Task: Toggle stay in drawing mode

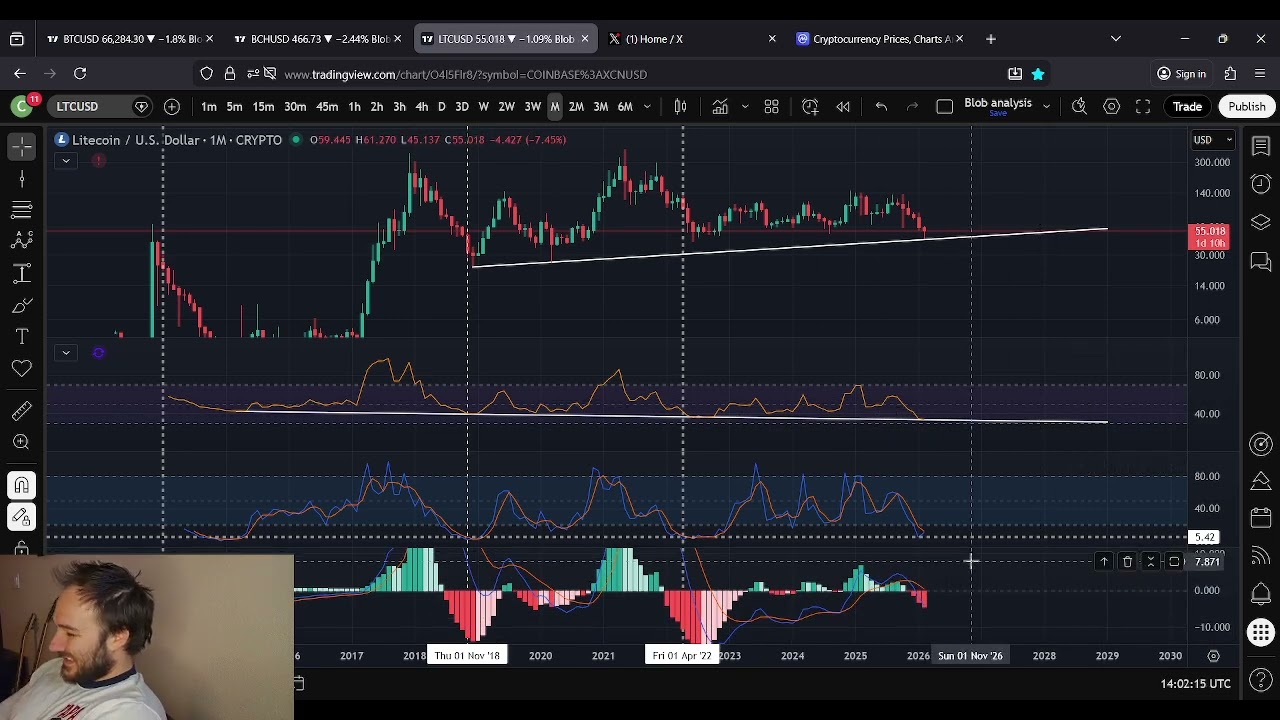Action: 21,517
